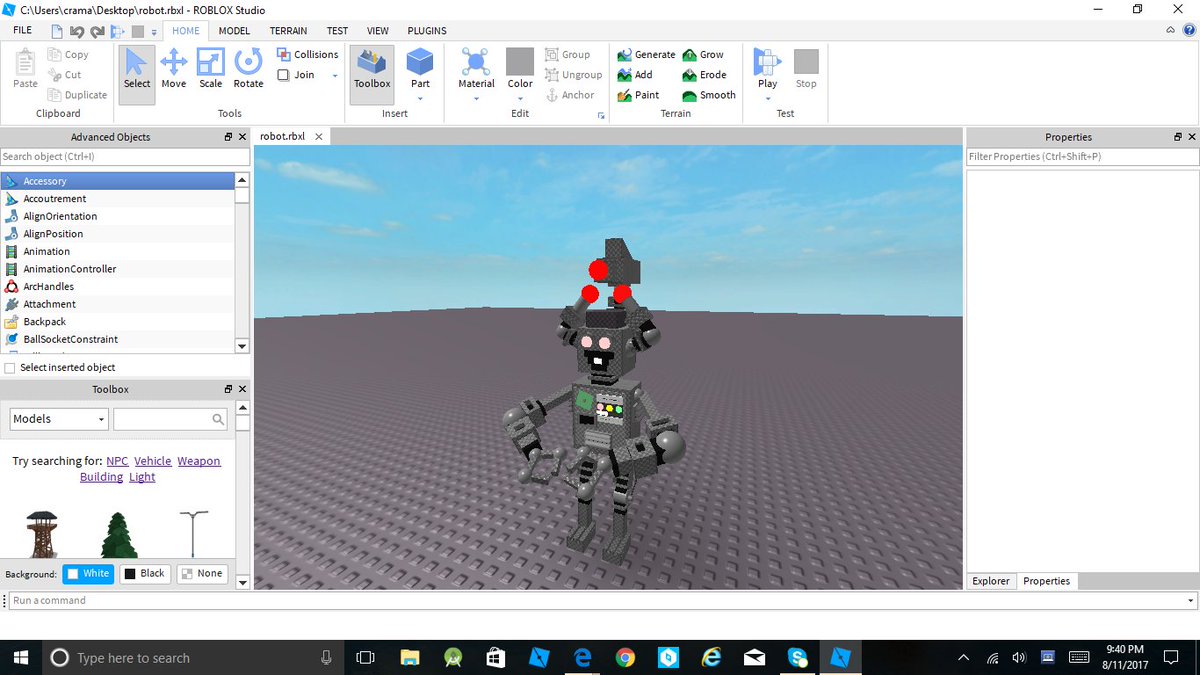Select the watchtower model thumbnail
This screenshot has height=675, width=1200.
point(42,534)
